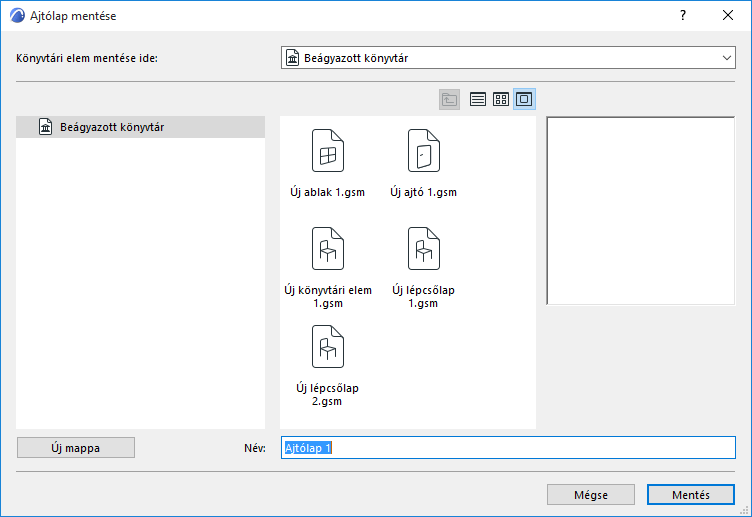
Task: Switch to list view icon
Action: point(478,99)
